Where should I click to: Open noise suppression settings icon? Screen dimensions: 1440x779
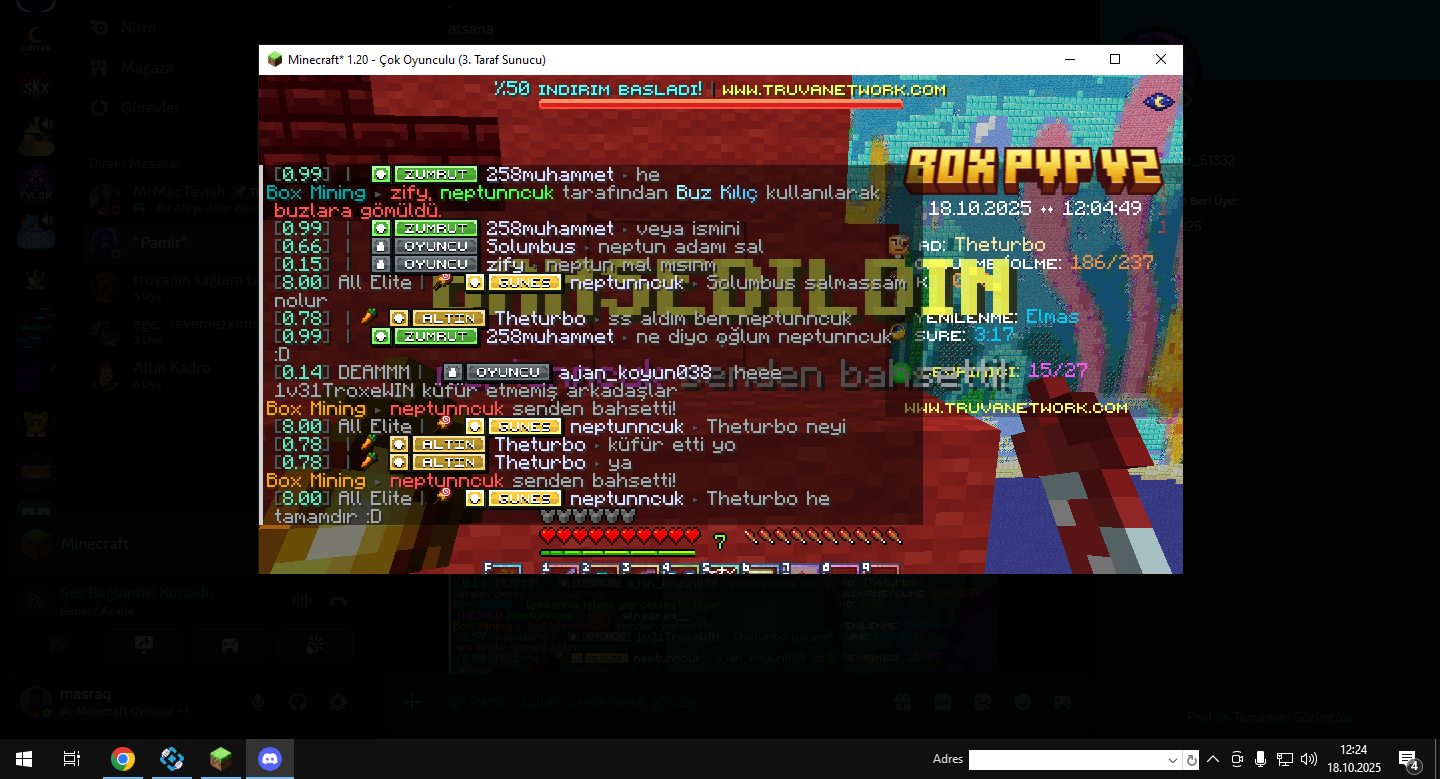pos(301,601)
